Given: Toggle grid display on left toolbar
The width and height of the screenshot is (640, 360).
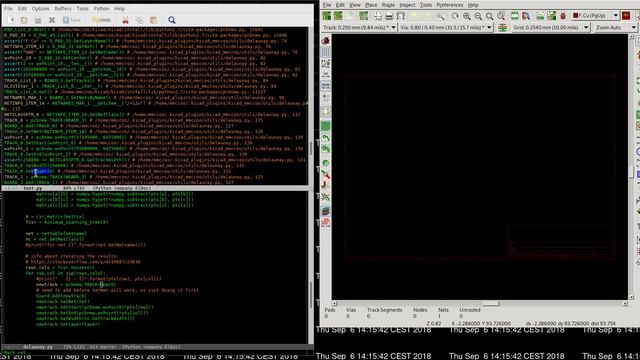Looking at the screenshot, I should 325,52.
